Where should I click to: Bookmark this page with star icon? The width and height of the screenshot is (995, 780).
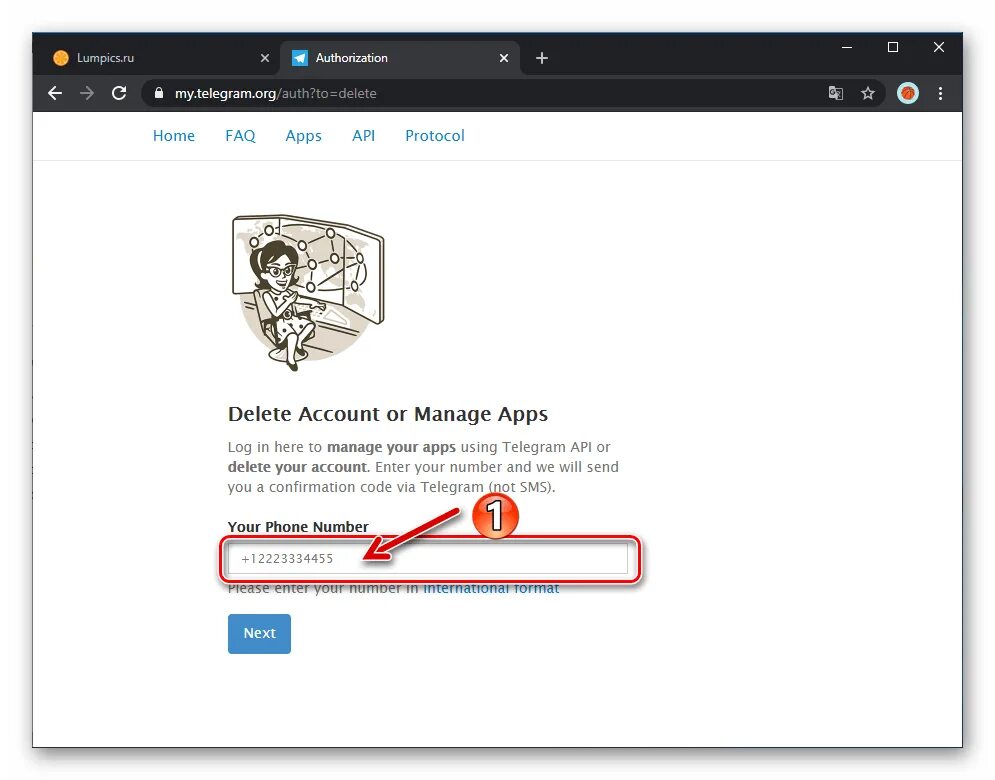coord(867,93)
